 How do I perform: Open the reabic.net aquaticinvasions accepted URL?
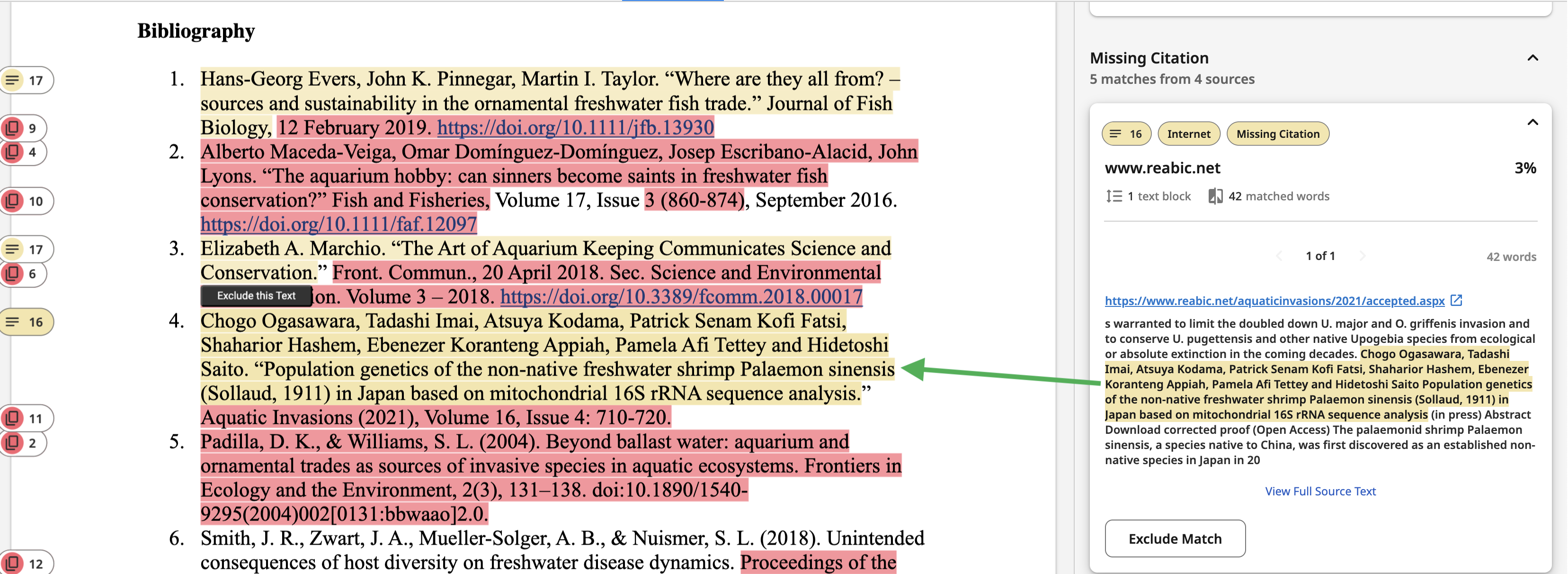point(1274,301)
